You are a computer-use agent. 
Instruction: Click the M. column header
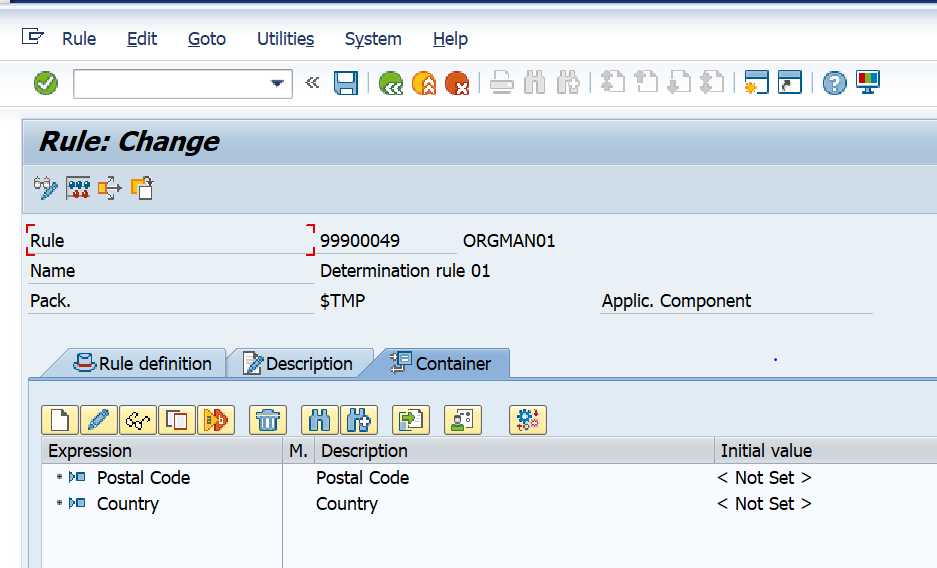coord(299,451)
